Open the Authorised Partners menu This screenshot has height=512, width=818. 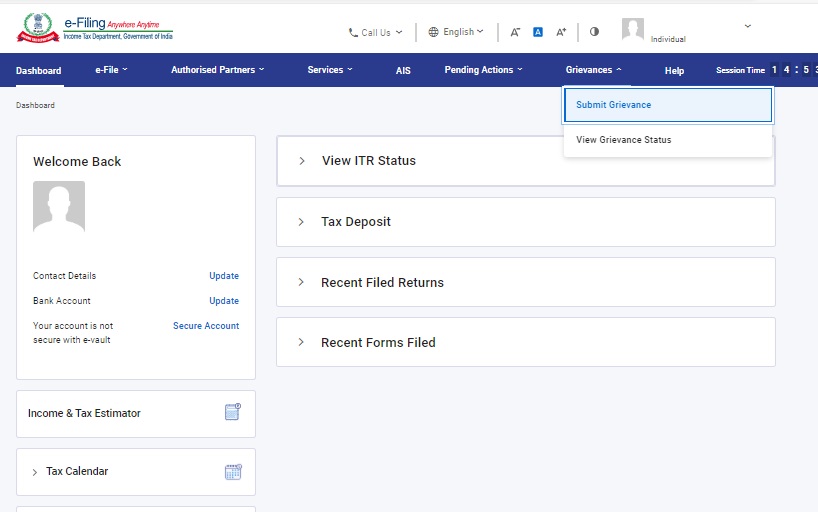click(218, 70)
